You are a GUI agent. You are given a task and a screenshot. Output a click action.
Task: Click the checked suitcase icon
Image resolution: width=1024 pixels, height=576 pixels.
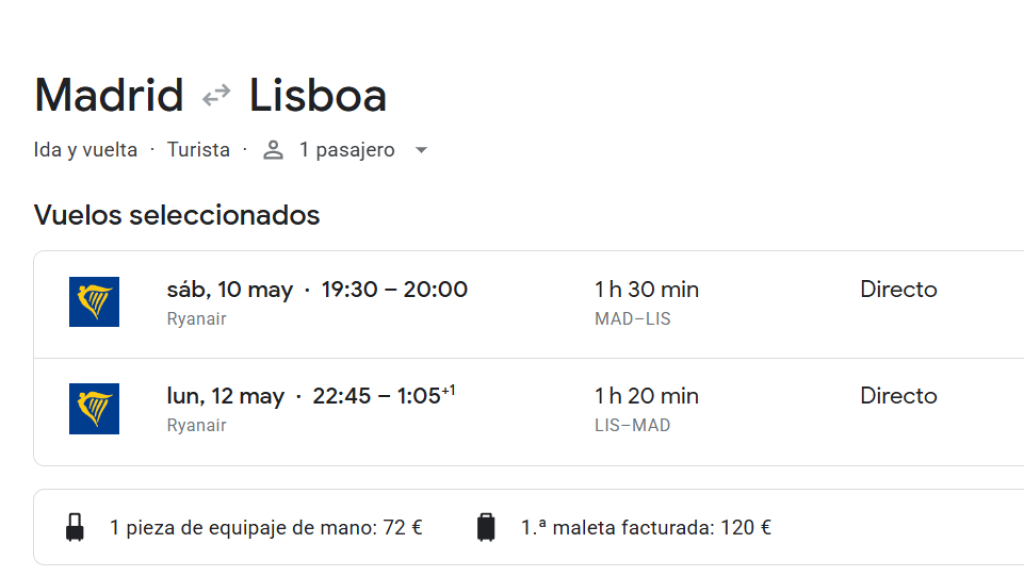486,527
